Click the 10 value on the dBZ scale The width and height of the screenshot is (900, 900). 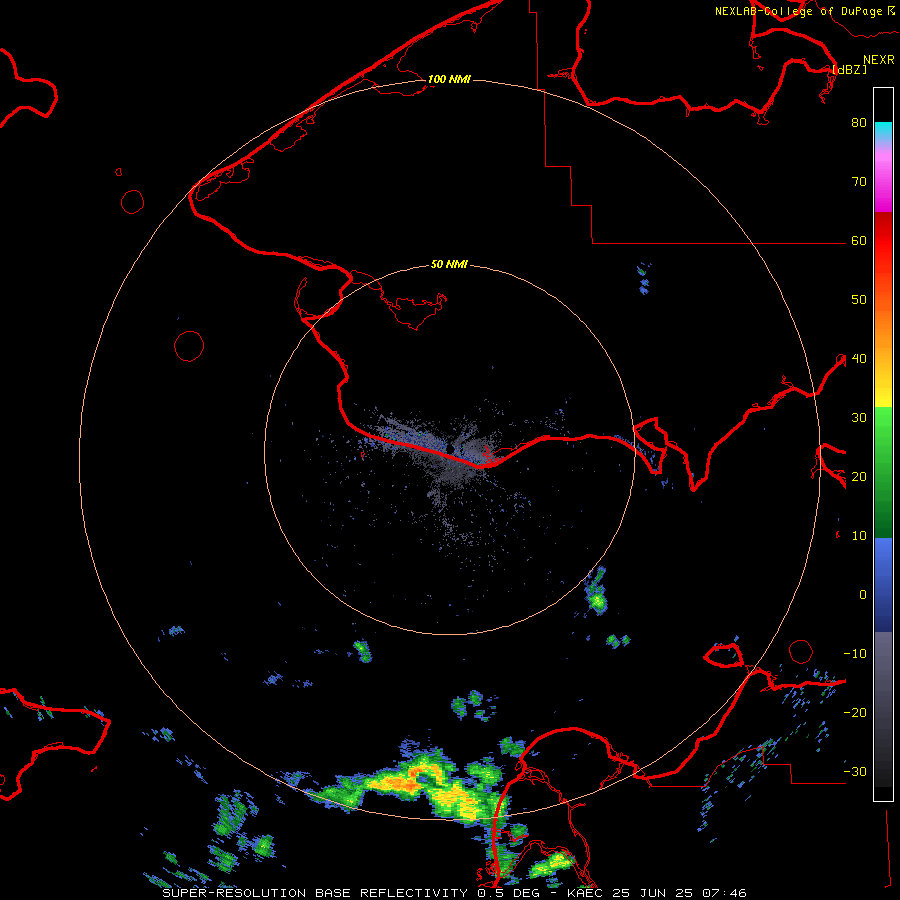point(859,536)
